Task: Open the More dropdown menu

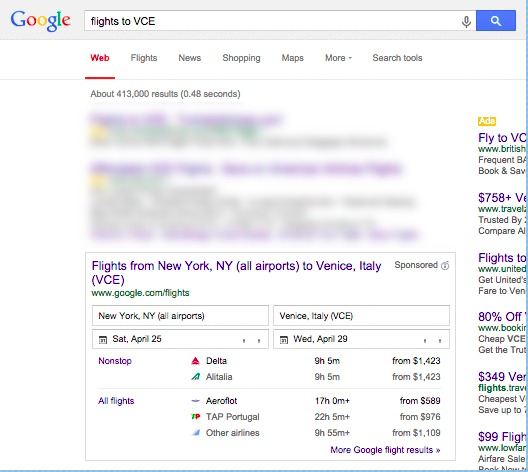Action: [338, 58]
